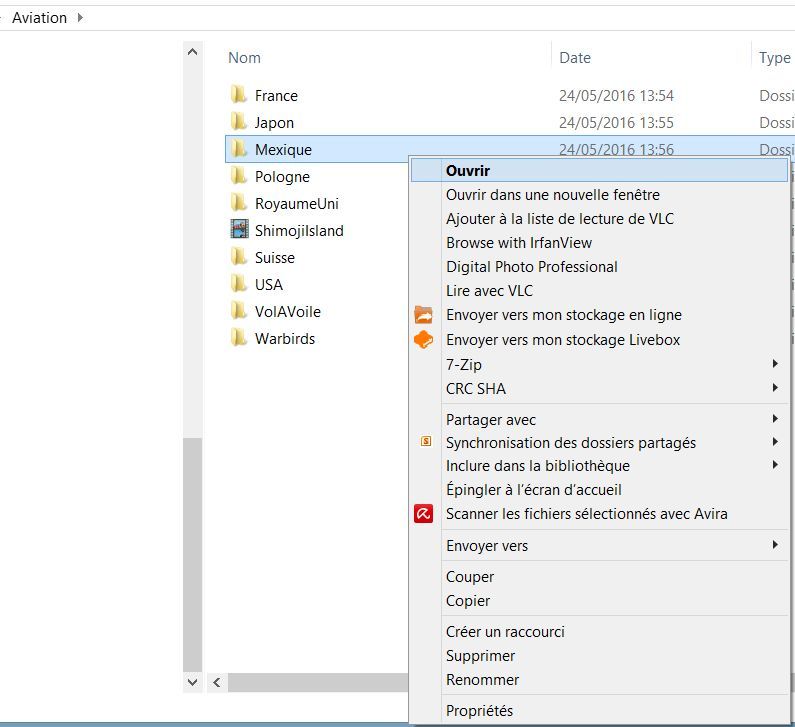795x727 pixels.
Task: Select the VolAVoile folder icon
Action: pyautogui.click(x=239, y=311)
